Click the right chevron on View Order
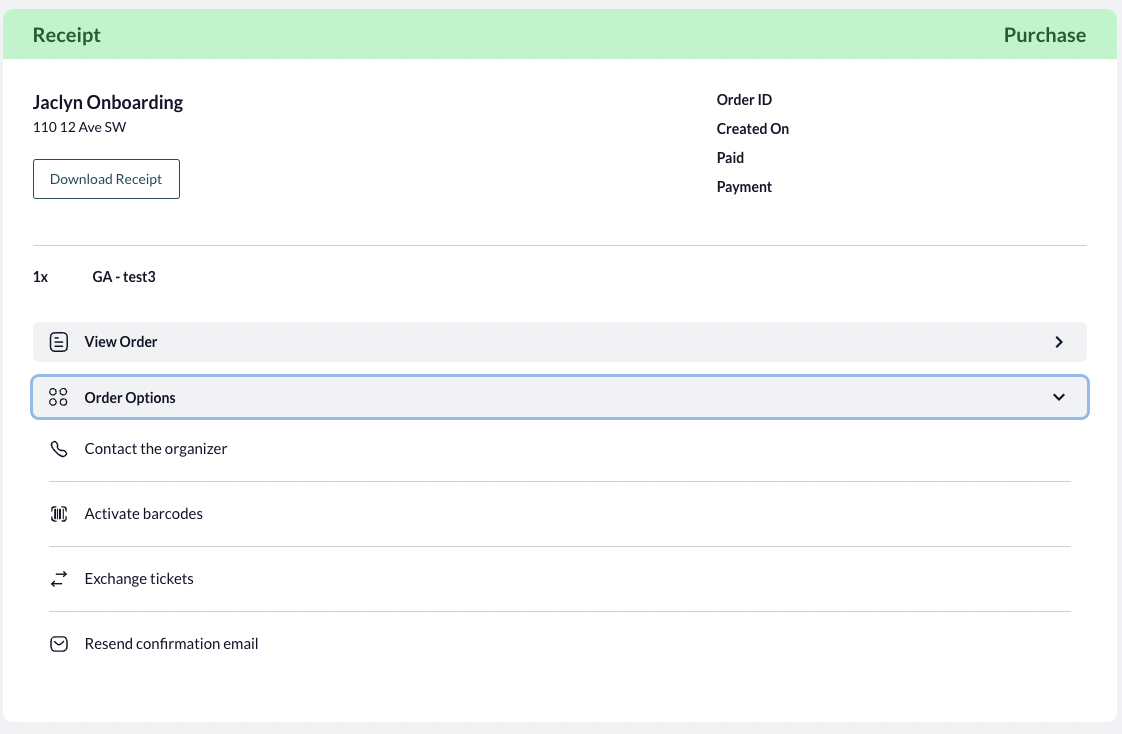This screenshot has width=1122, height=734. point(1059,342)
